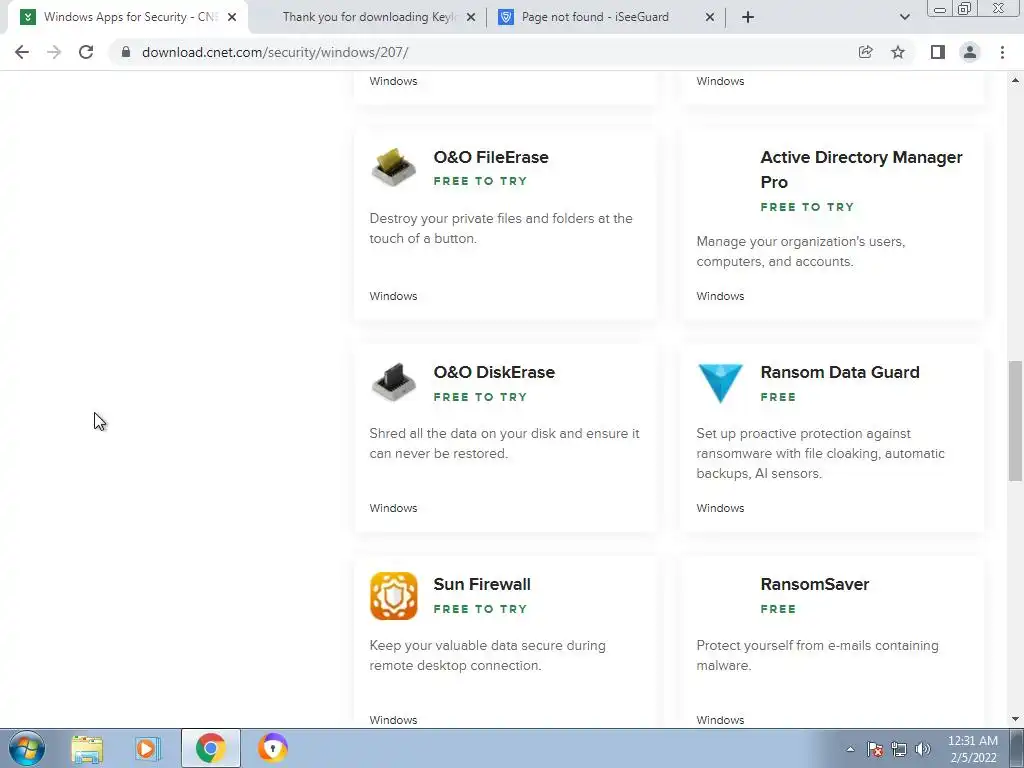Screen dimensions: 1024x768
Task: Reload the current page
Action: 86,52
